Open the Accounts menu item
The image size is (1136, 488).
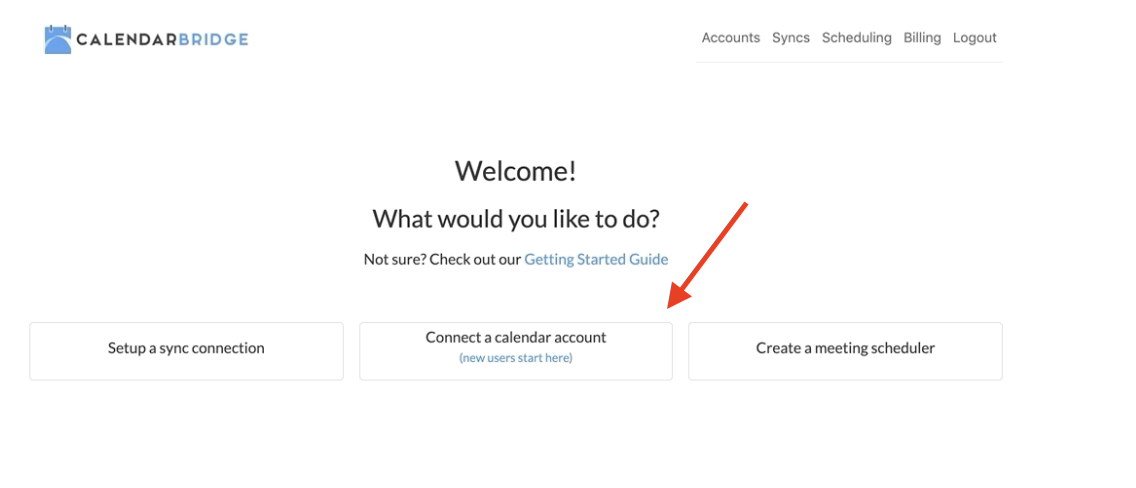(730, 38)
